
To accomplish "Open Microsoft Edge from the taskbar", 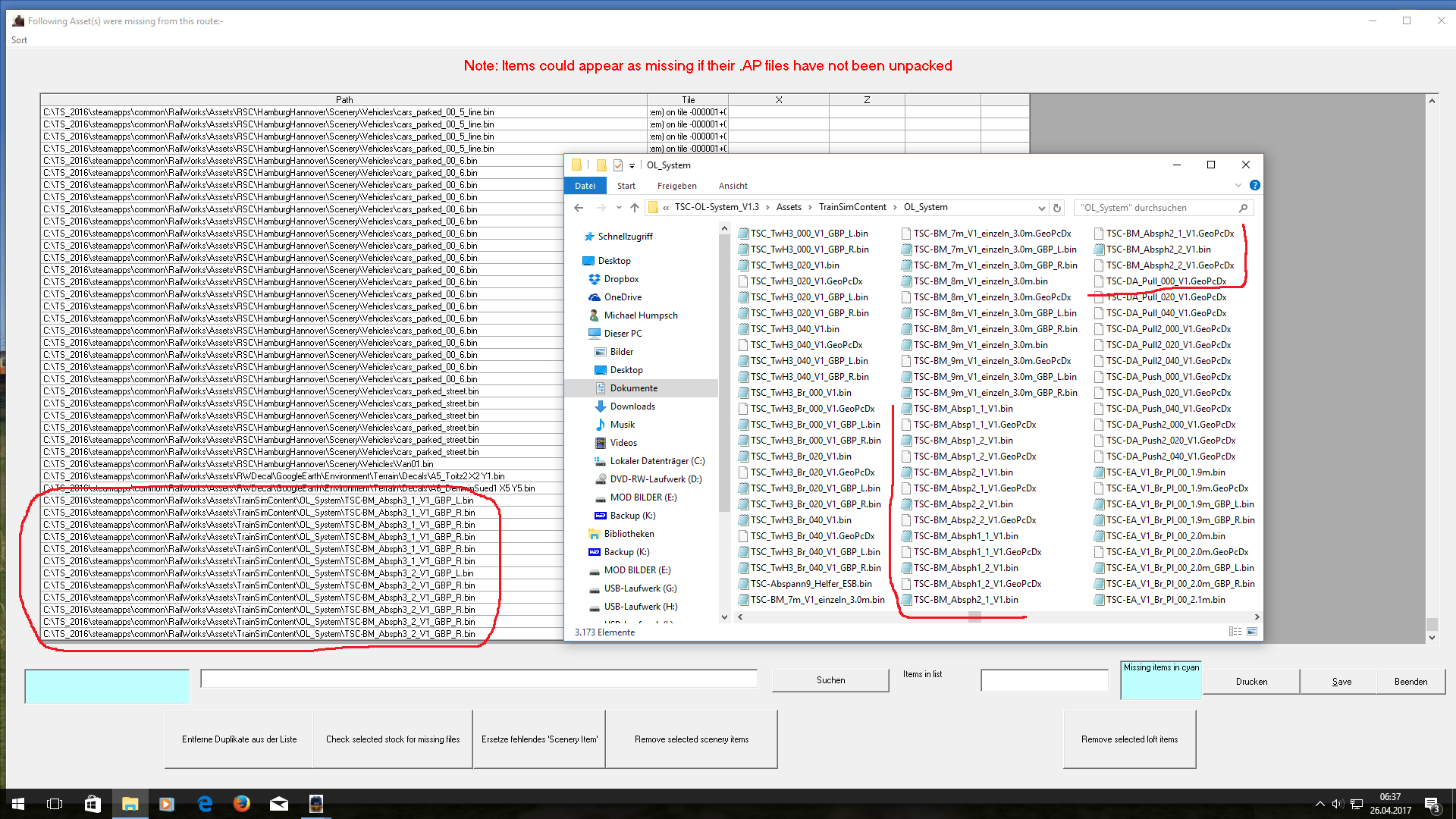I will point(205,804).
